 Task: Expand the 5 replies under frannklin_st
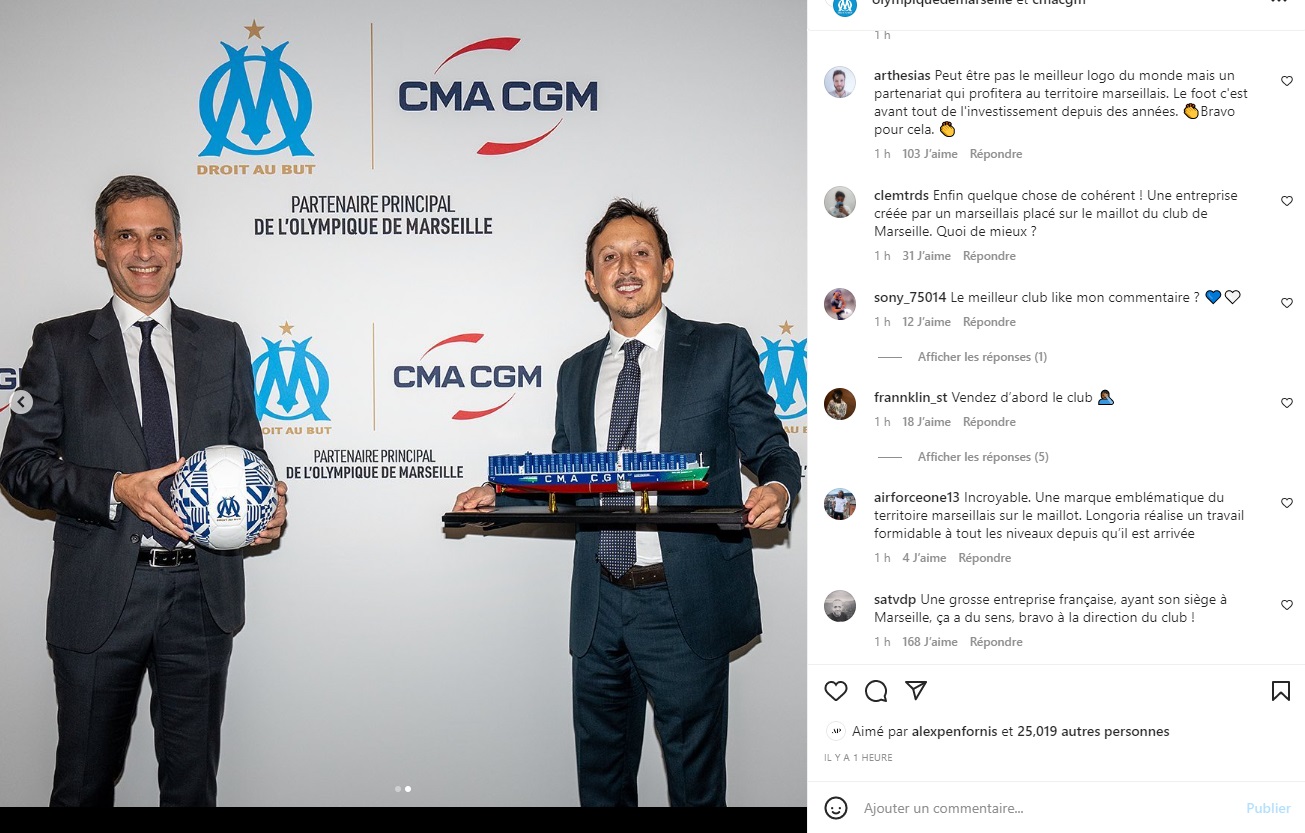(983, 457)
